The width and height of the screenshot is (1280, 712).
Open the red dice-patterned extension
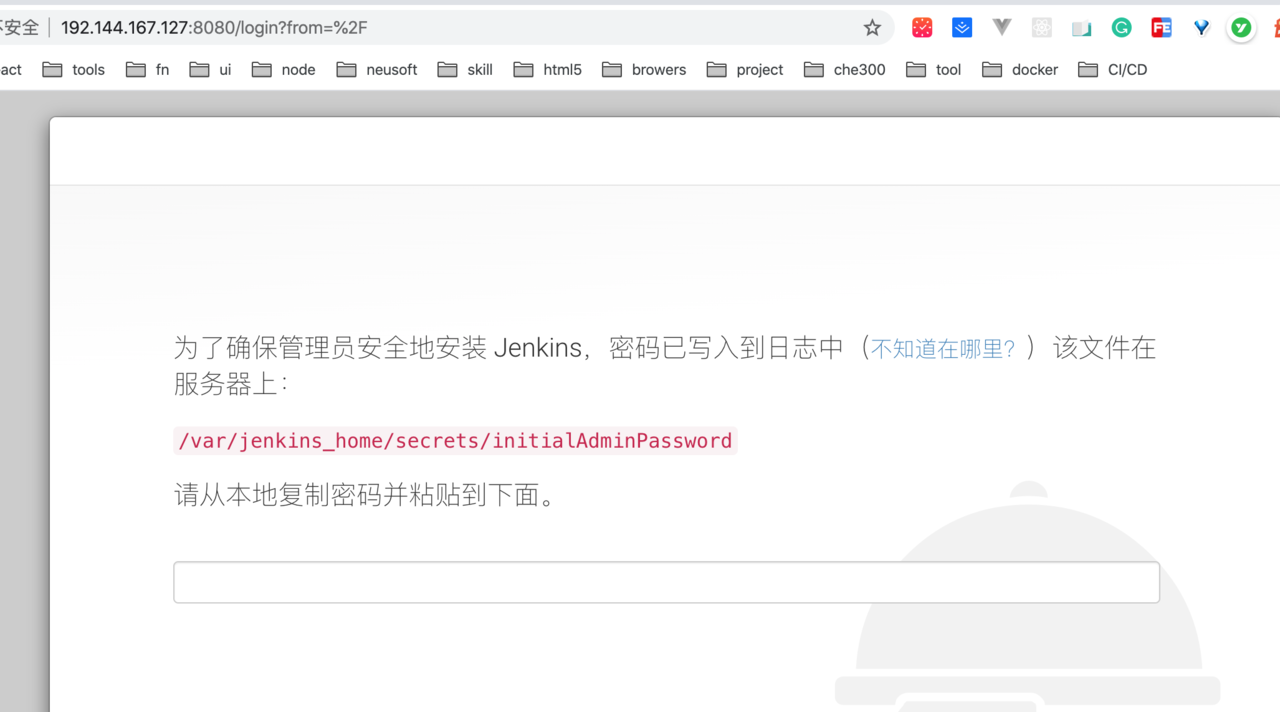[921, 27]
